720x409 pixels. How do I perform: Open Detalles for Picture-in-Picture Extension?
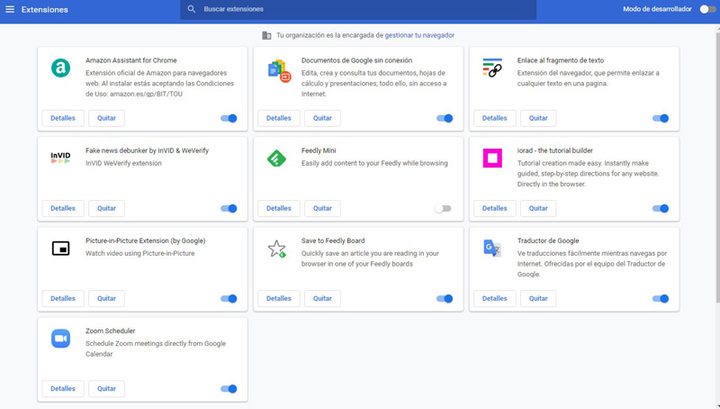point(63,298)
